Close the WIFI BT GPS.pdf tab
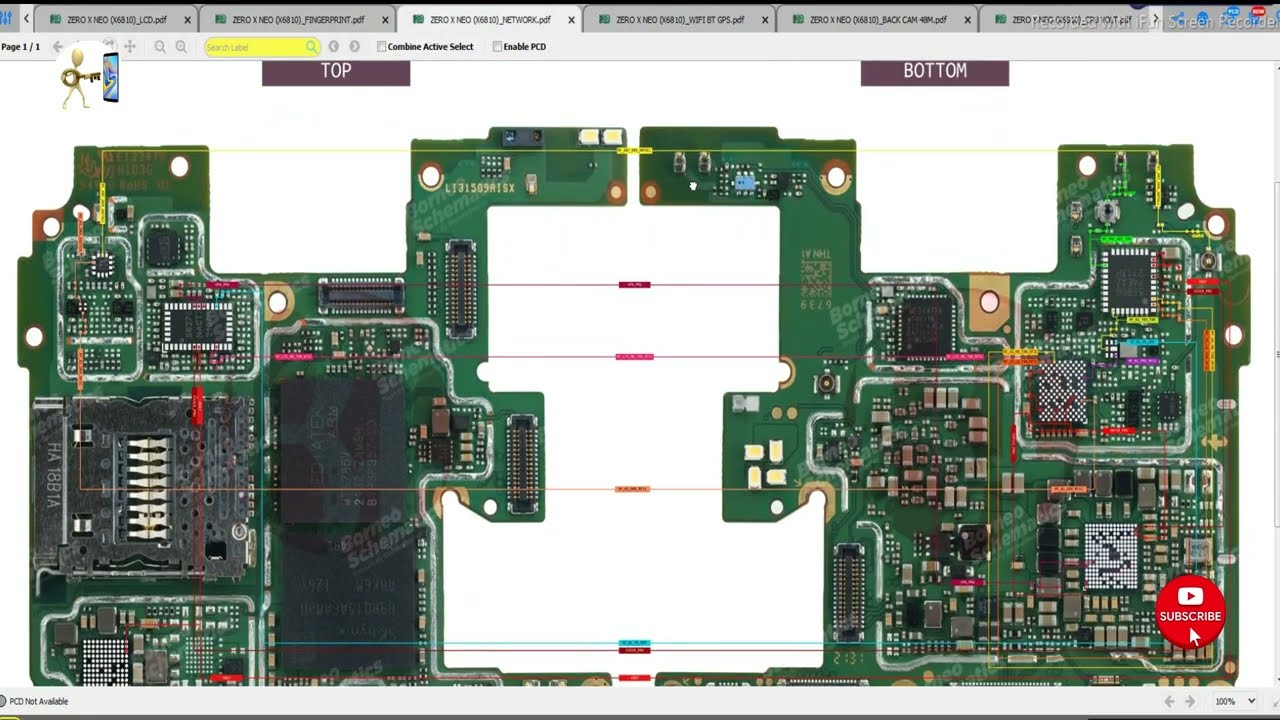 coord(765,20)
